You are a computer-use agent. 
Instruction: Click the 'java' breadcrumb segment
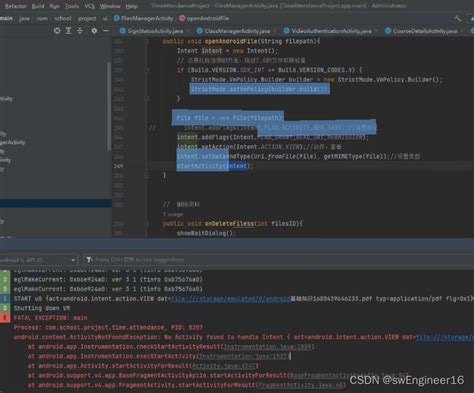click(x=24, y=18)
